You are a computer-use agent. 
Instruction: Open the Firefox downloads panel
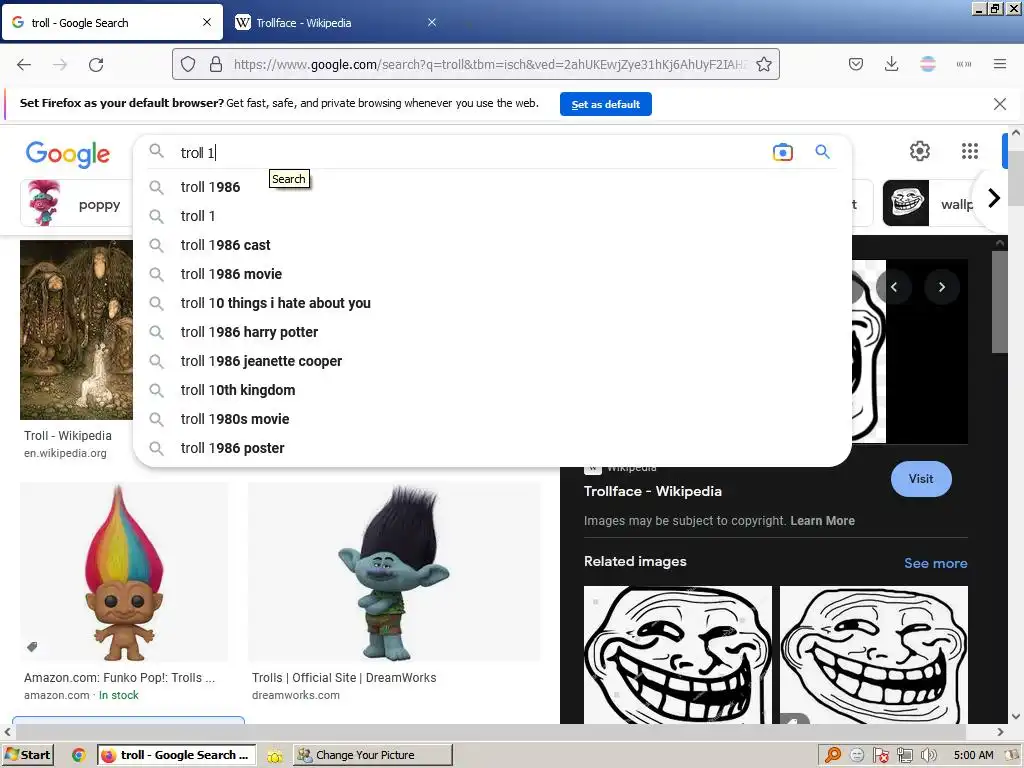[x=891, y=64]
